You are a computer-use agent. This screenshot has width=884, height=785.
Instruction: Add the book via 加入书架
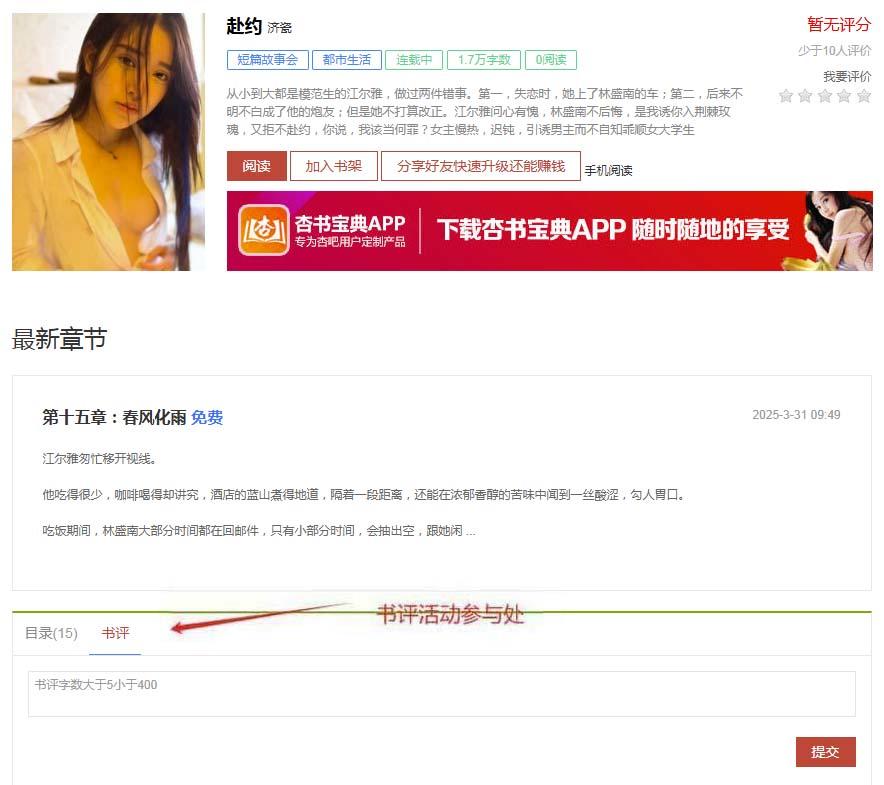pyautogui.click(x=333, y=166)
